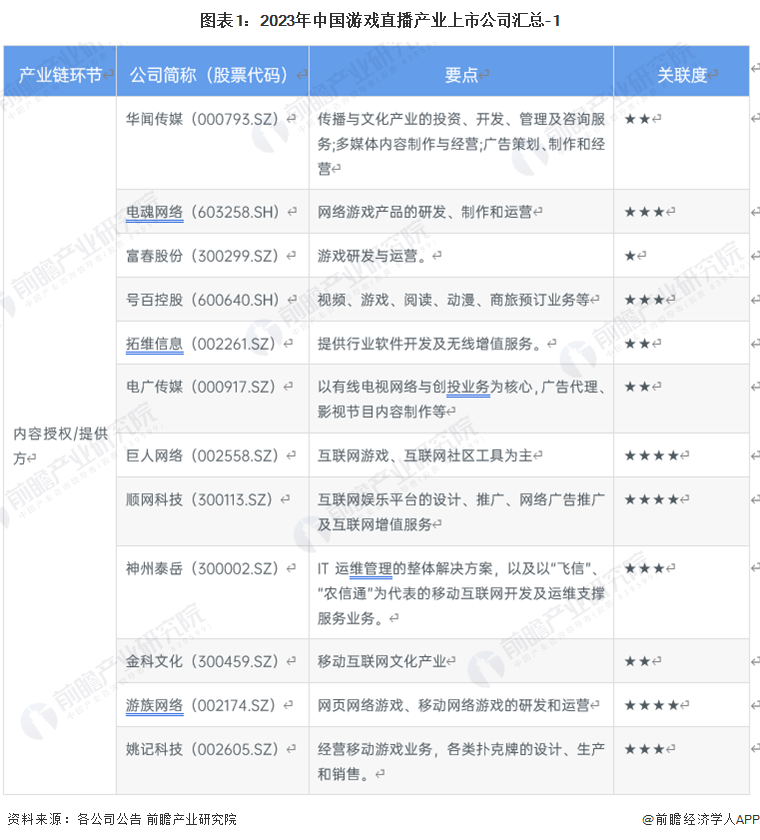Select the 号百控股（600640.SH） cell
Image resolution: width=760 pixels, height=840 pixels.
[213, 299]
